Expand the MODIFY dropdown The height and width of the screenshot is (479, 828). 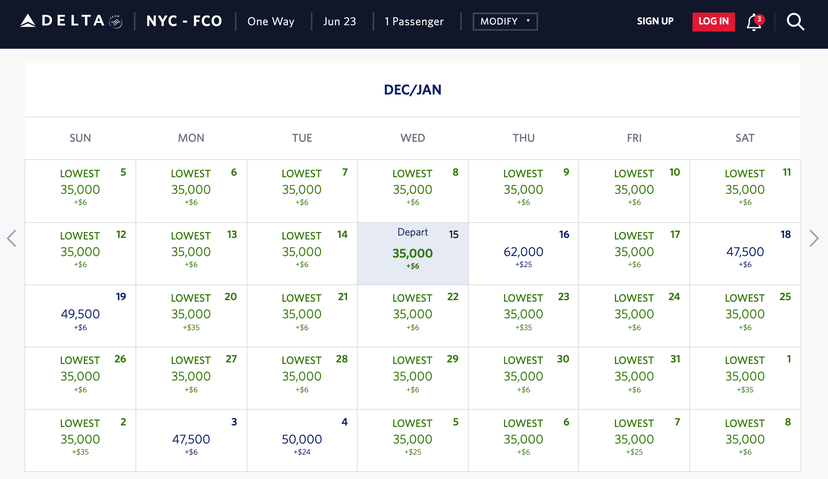pyautogui.click(x=505, y=21)
